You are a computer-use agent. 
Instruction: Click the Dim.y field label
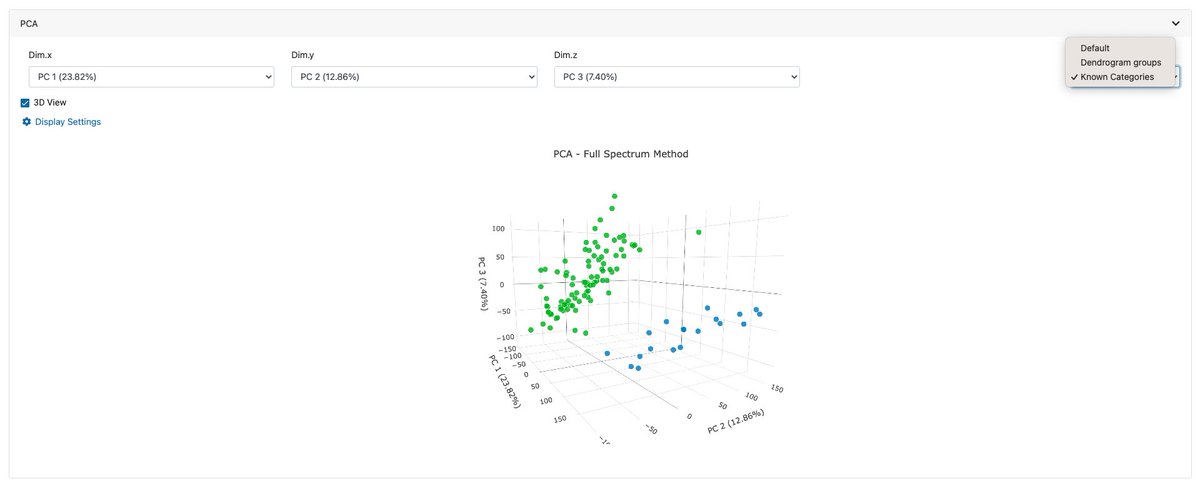[303, 54]
